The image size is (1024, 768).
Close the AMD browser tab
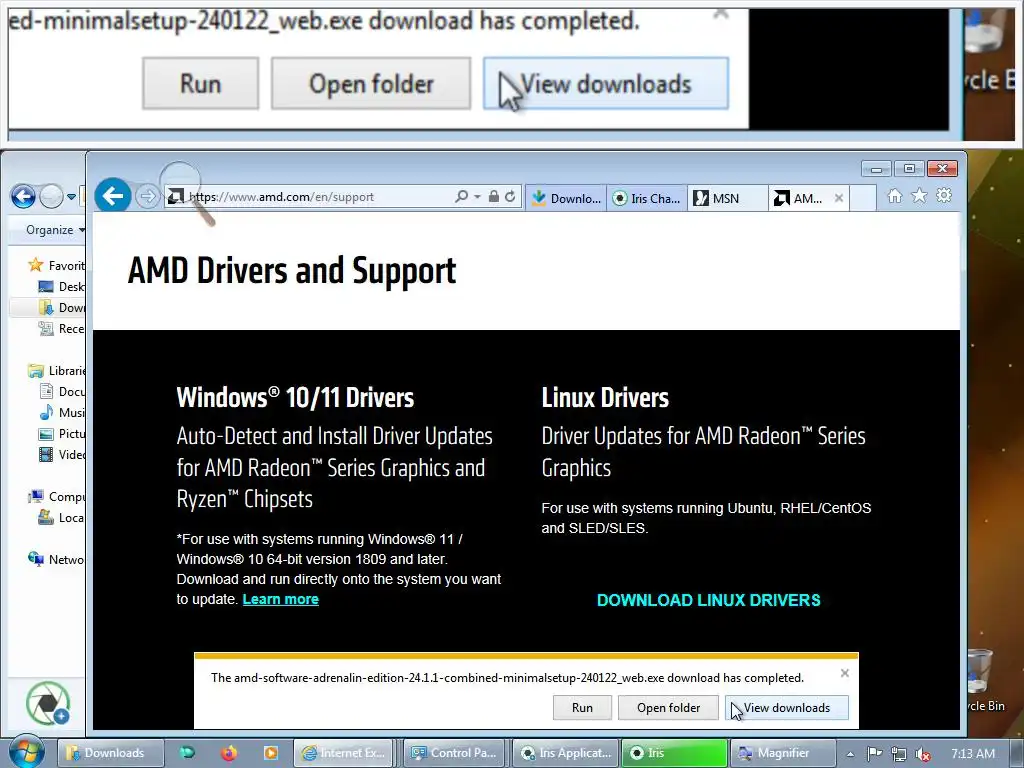[839, 198]
